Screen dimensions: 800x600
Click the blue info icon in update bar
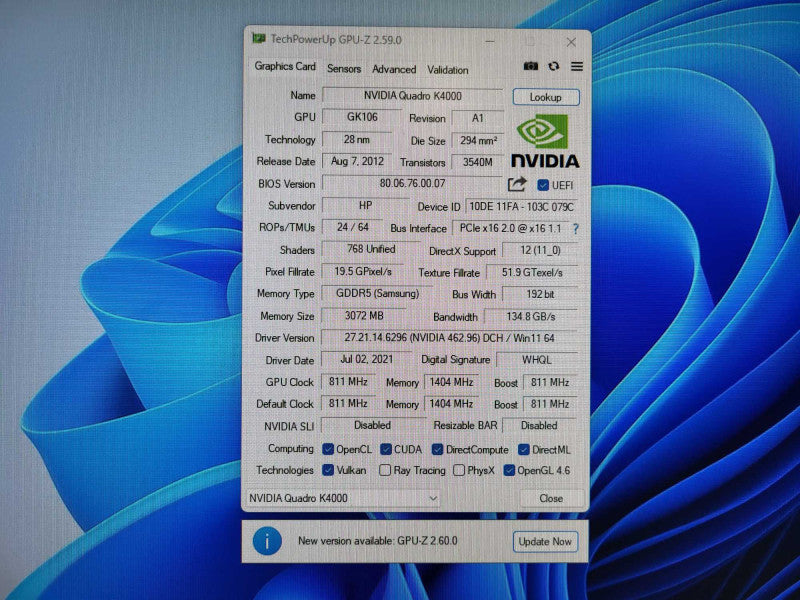tap(267, 541)
